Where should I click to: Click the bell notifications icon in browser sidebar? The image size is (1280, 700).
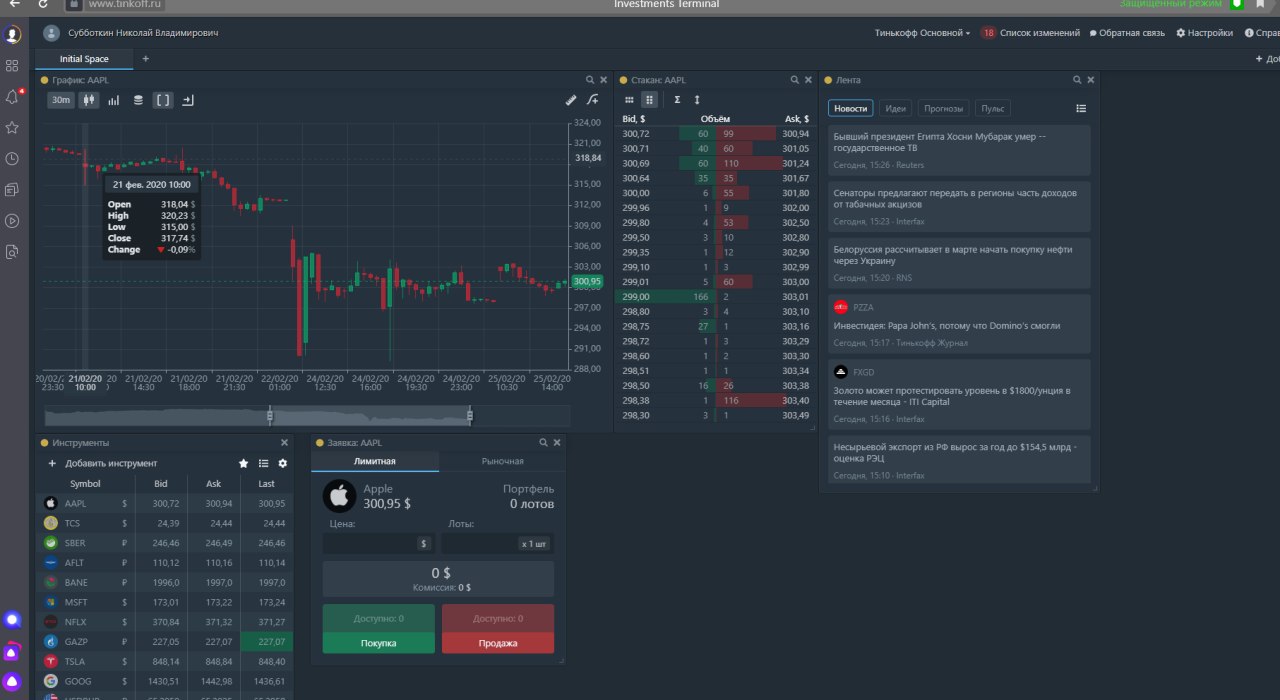(12, 97)
